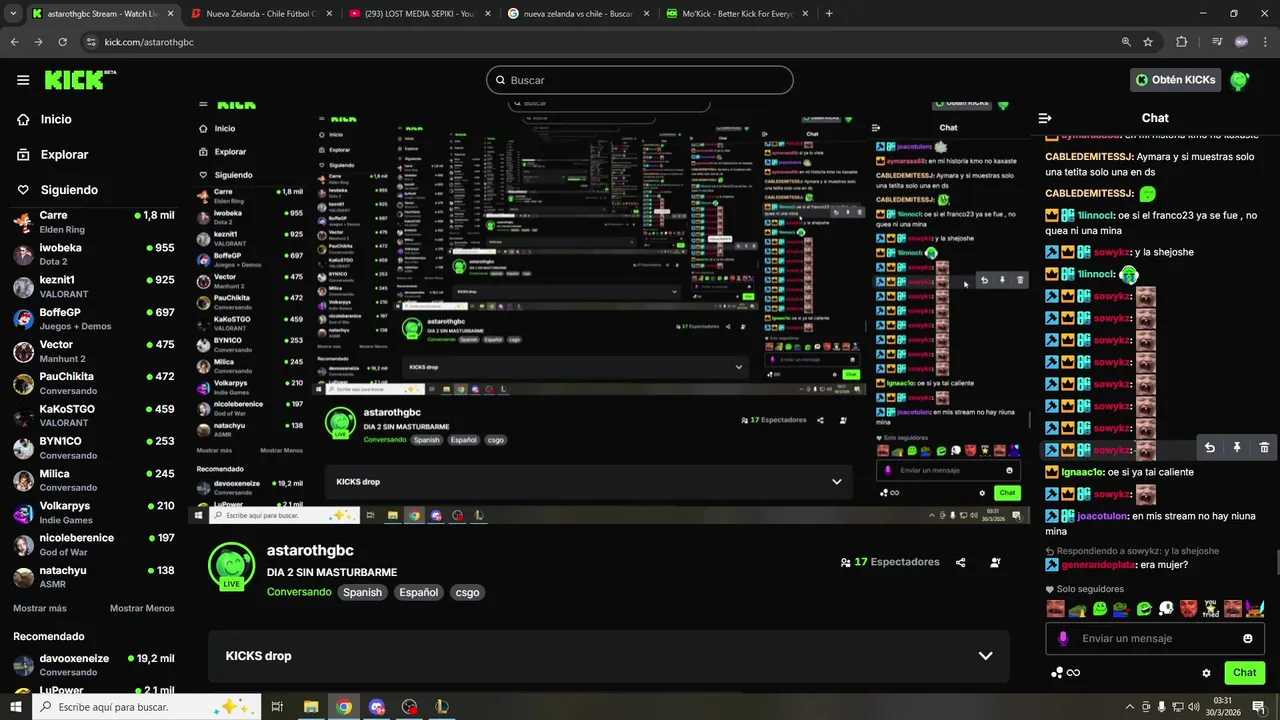The image size is (1280, 720).
Task: Open a new browser tab
Action: coord(829,14)
